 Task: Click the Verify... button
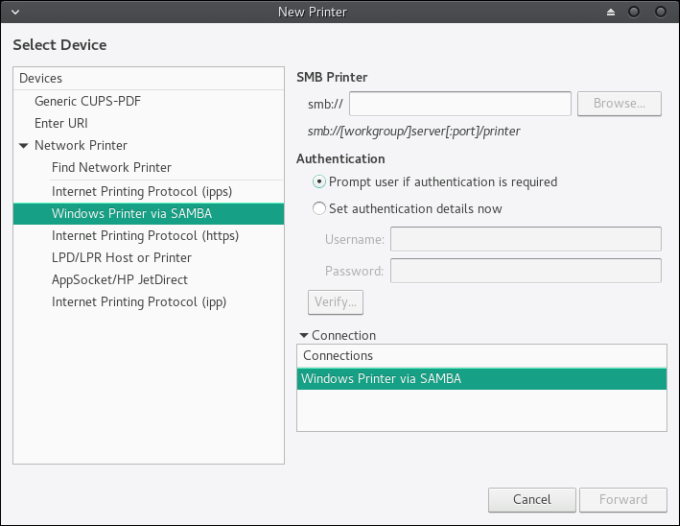335,302
